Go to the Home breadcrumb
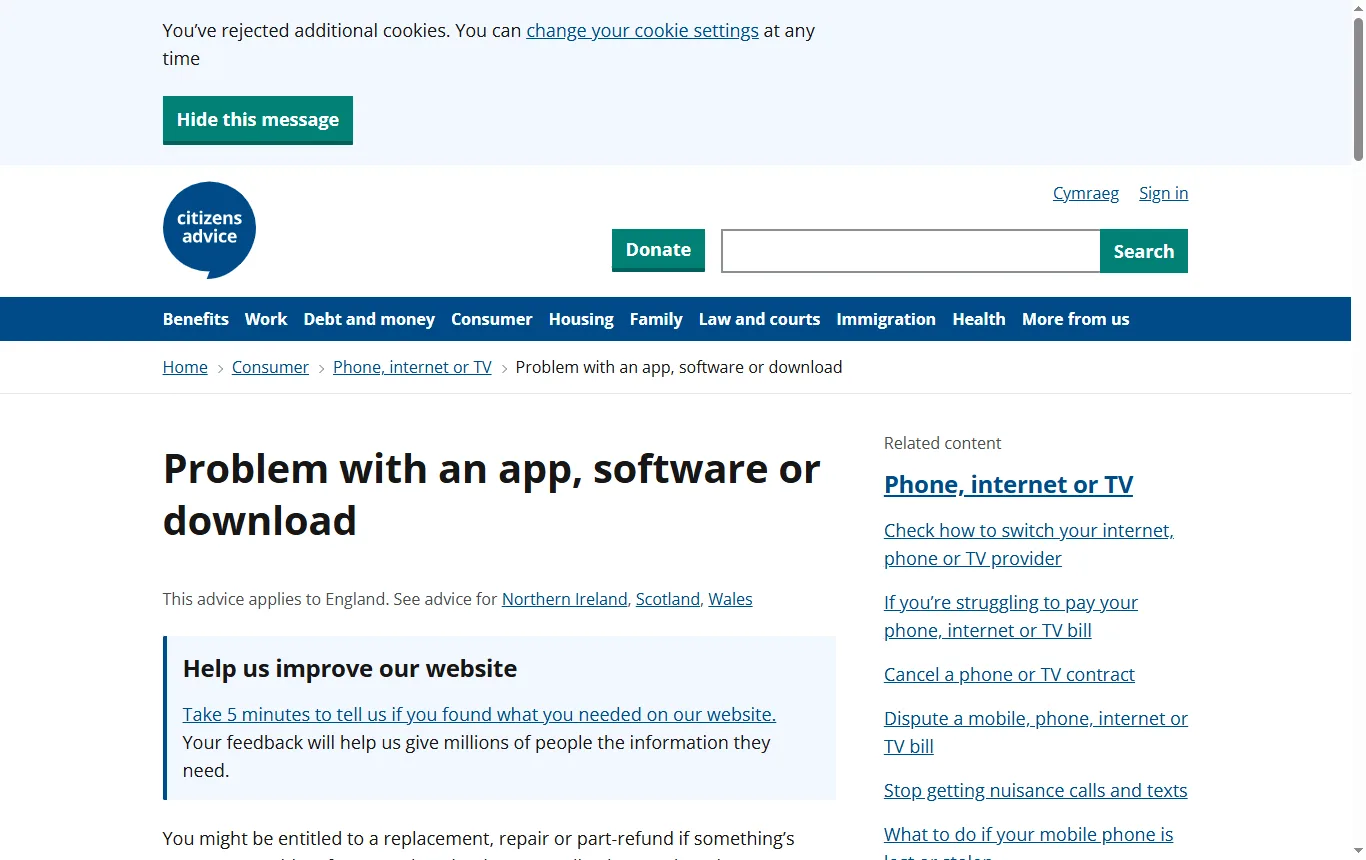1366x860 pixels. (185, 367)
